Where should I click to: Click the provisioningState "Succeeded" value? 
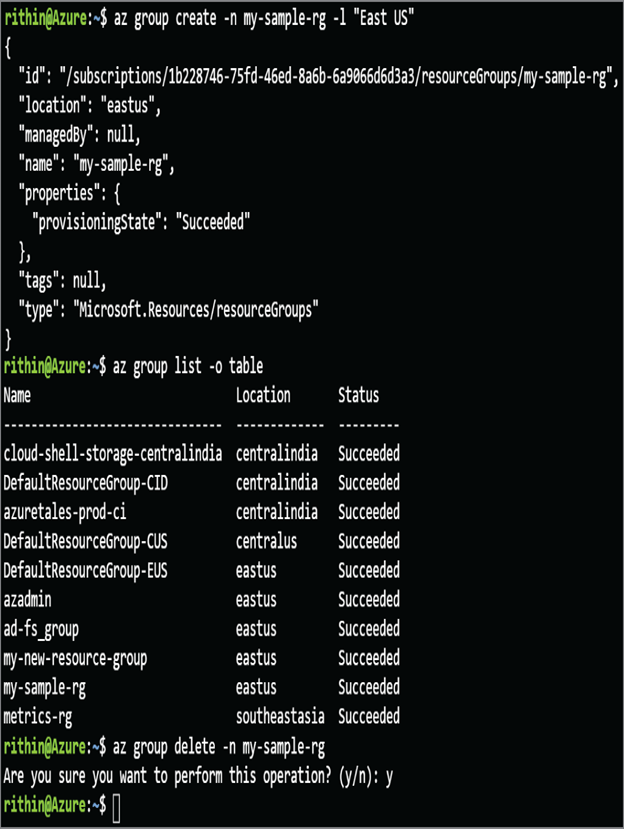point(213,222)
